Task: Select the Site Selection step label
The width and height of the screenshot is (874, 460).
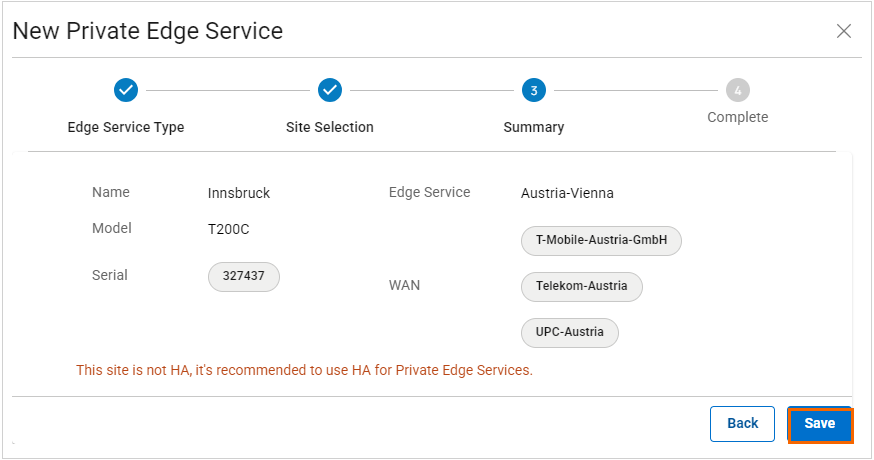Action: 330,127
